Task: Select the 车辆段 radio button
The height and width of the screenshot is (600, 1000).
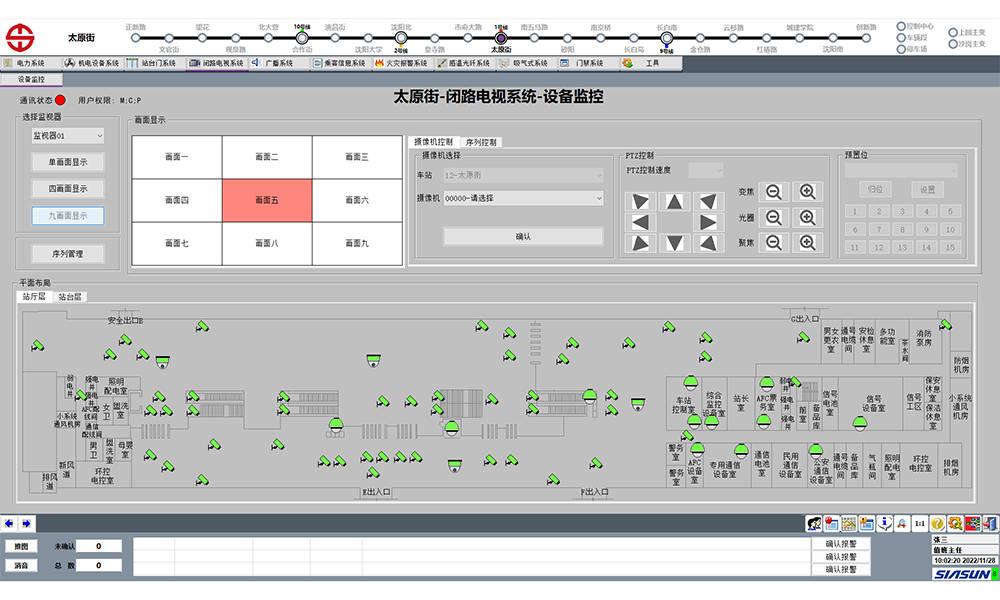Action: pos(901,37)
